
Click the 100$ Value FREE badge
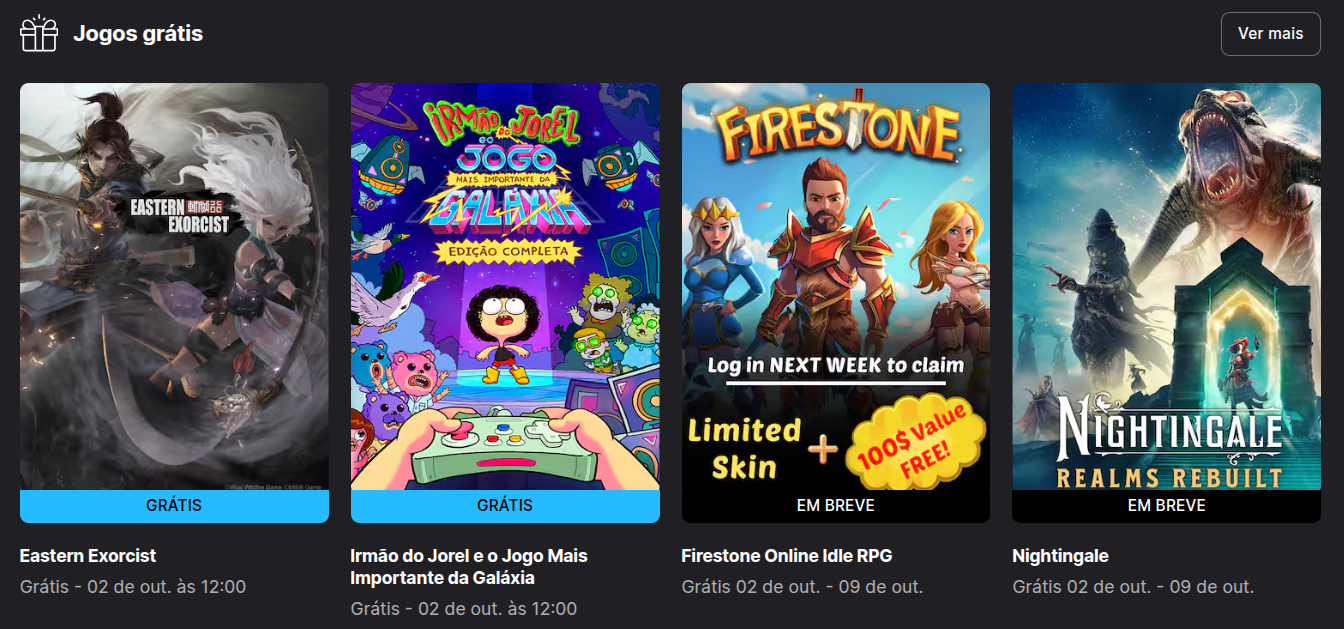pyautogui.click(x=915, y=441)
